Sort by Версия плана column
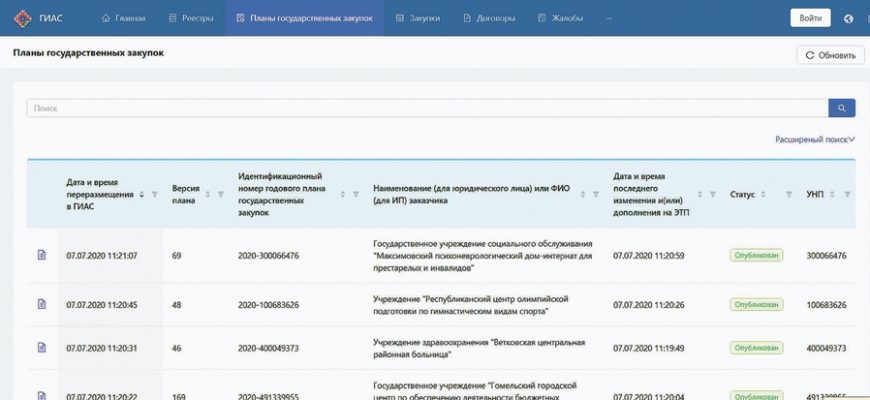870x400 pixels. tap(208, 194)
